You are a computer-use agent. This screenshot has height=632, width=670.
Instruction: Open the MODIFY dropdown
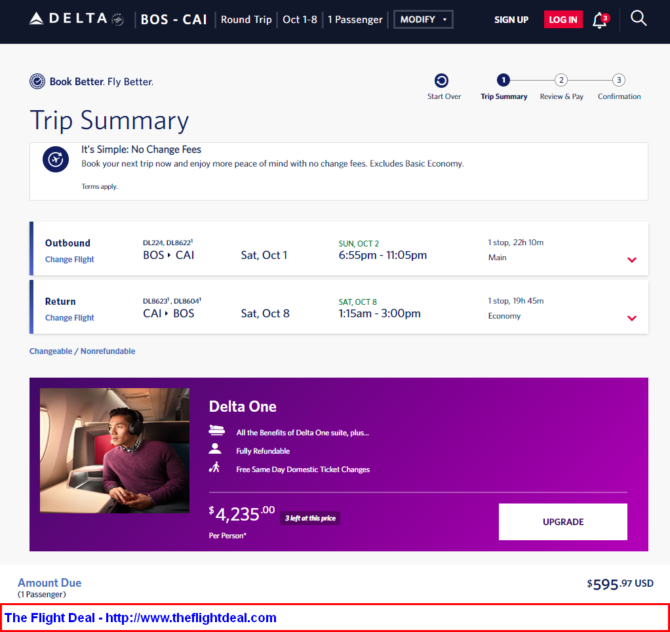tap(423, 20)
